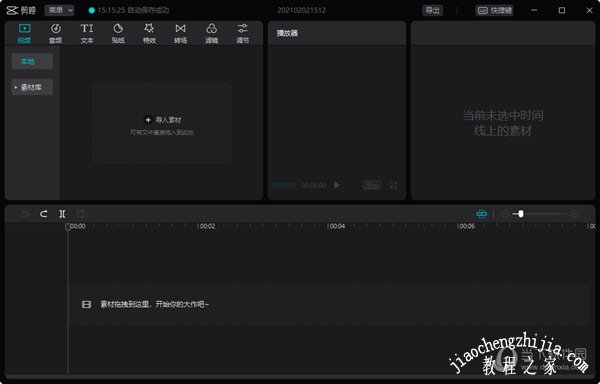Click the 播放器 panel title
Image resolution: width=600 pixels, height=384 pixels.
[x=287, y=33]
